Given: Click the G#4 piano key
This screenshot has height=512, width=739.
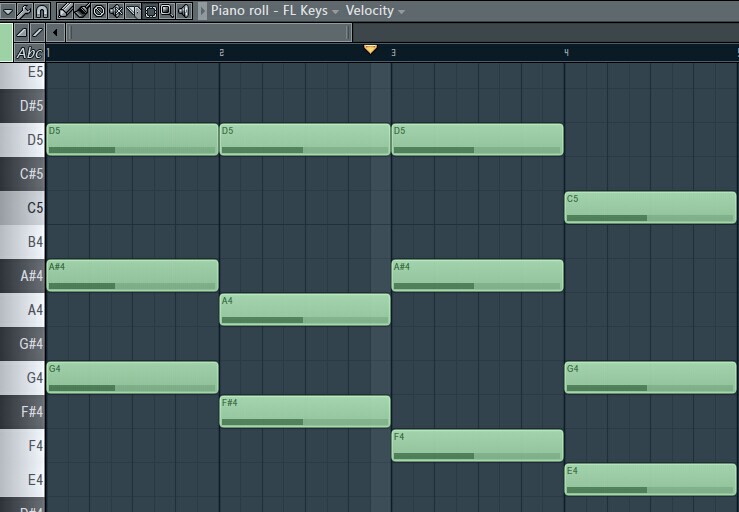Looking at the screenshot, I should [x=22, y=344].
